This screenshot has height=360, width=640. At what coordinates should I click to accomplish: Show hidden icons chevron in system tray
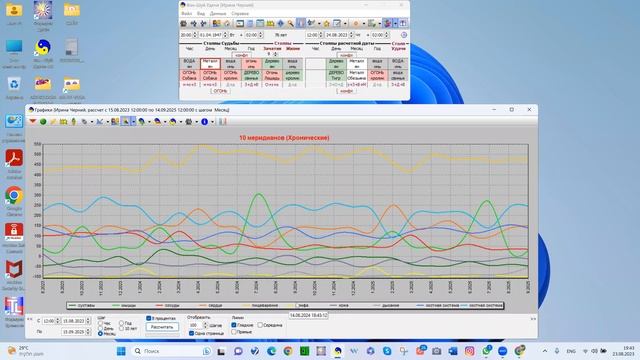(x=545, y=351)
